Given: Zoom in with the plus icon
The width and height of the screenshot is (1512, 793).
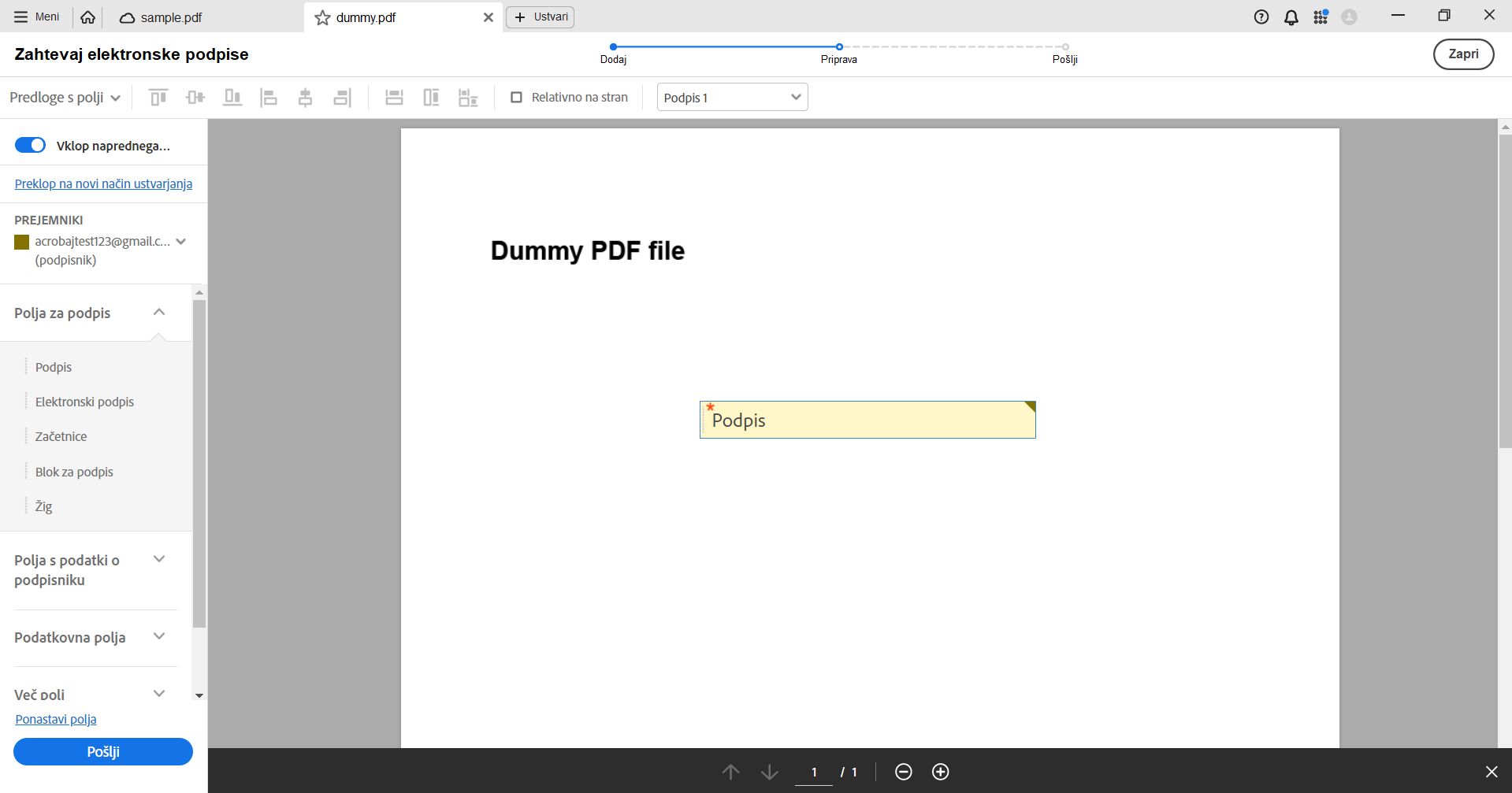Looking at the screenshot, I should [941, 772].
